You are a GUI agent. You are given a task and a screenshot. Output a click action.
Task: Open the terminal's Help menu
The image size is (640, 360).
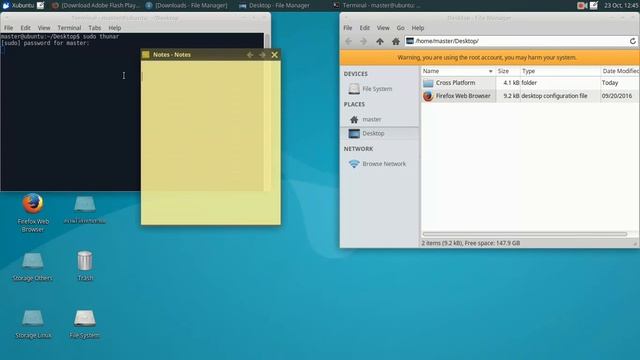pyautogui.click(x=115, y=28)
